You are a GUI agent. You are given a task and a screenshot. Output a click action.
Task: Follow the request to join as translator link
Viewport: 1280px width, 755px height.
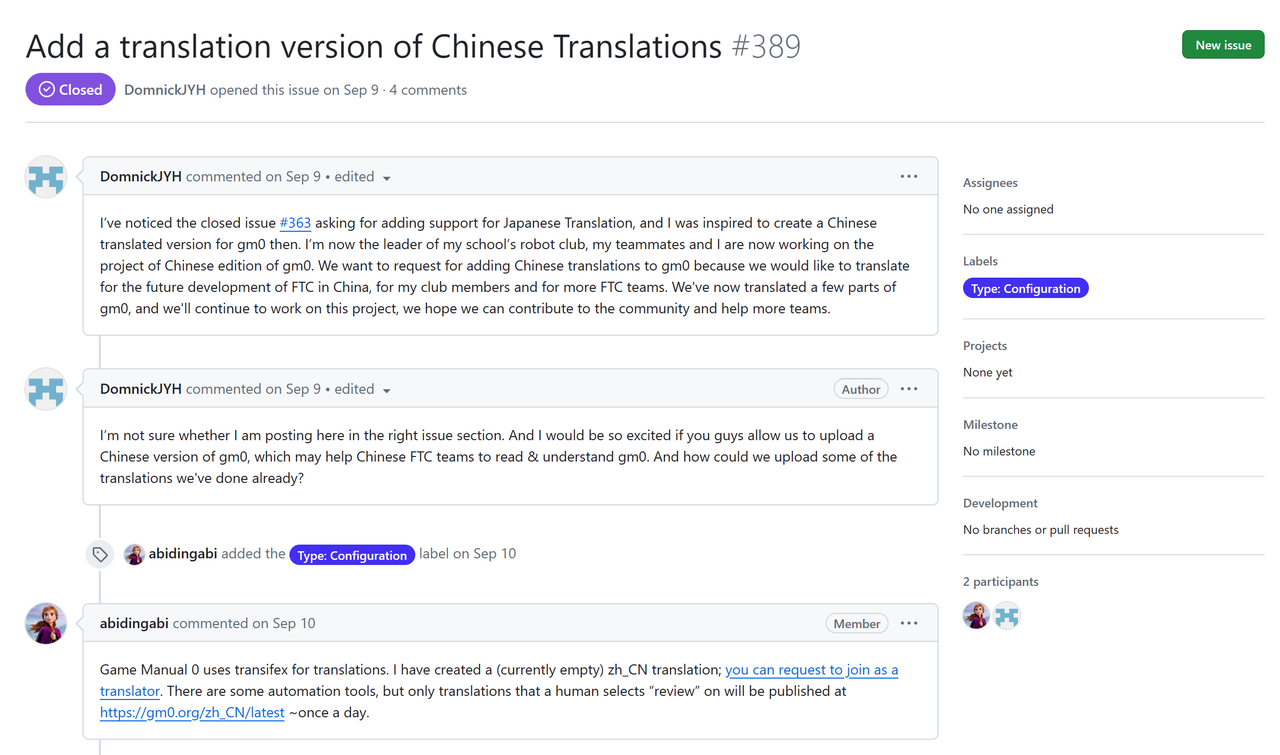point(811,670)
